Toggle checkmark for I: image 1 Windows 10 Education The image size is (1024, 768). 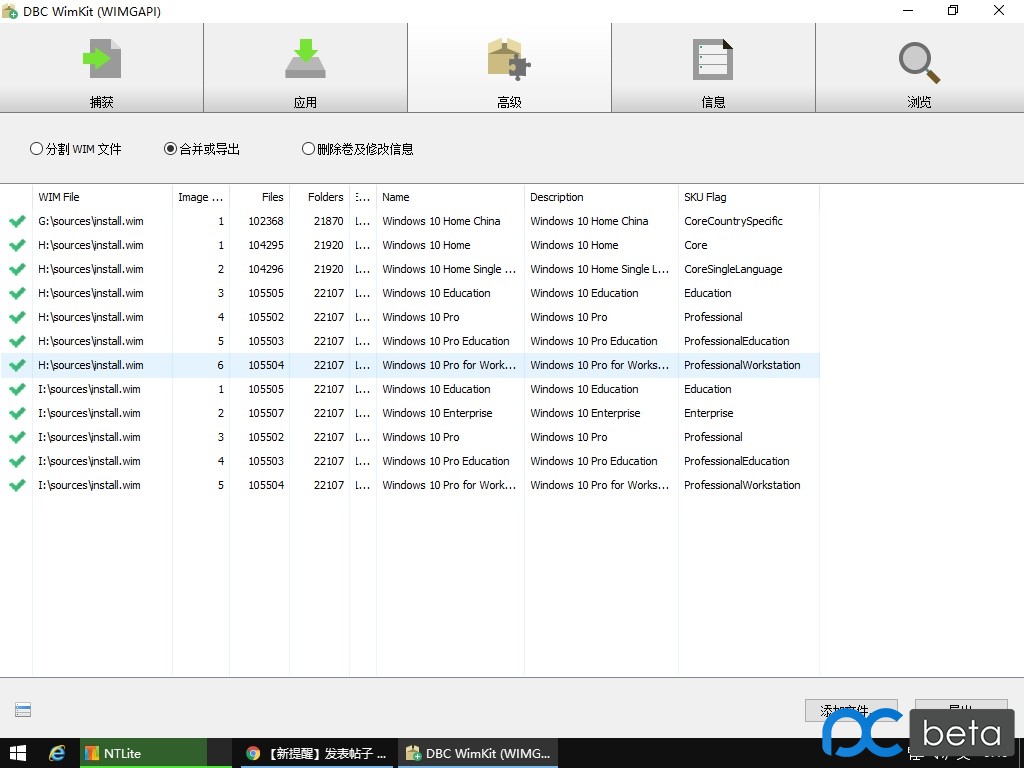tap(18, 389)
